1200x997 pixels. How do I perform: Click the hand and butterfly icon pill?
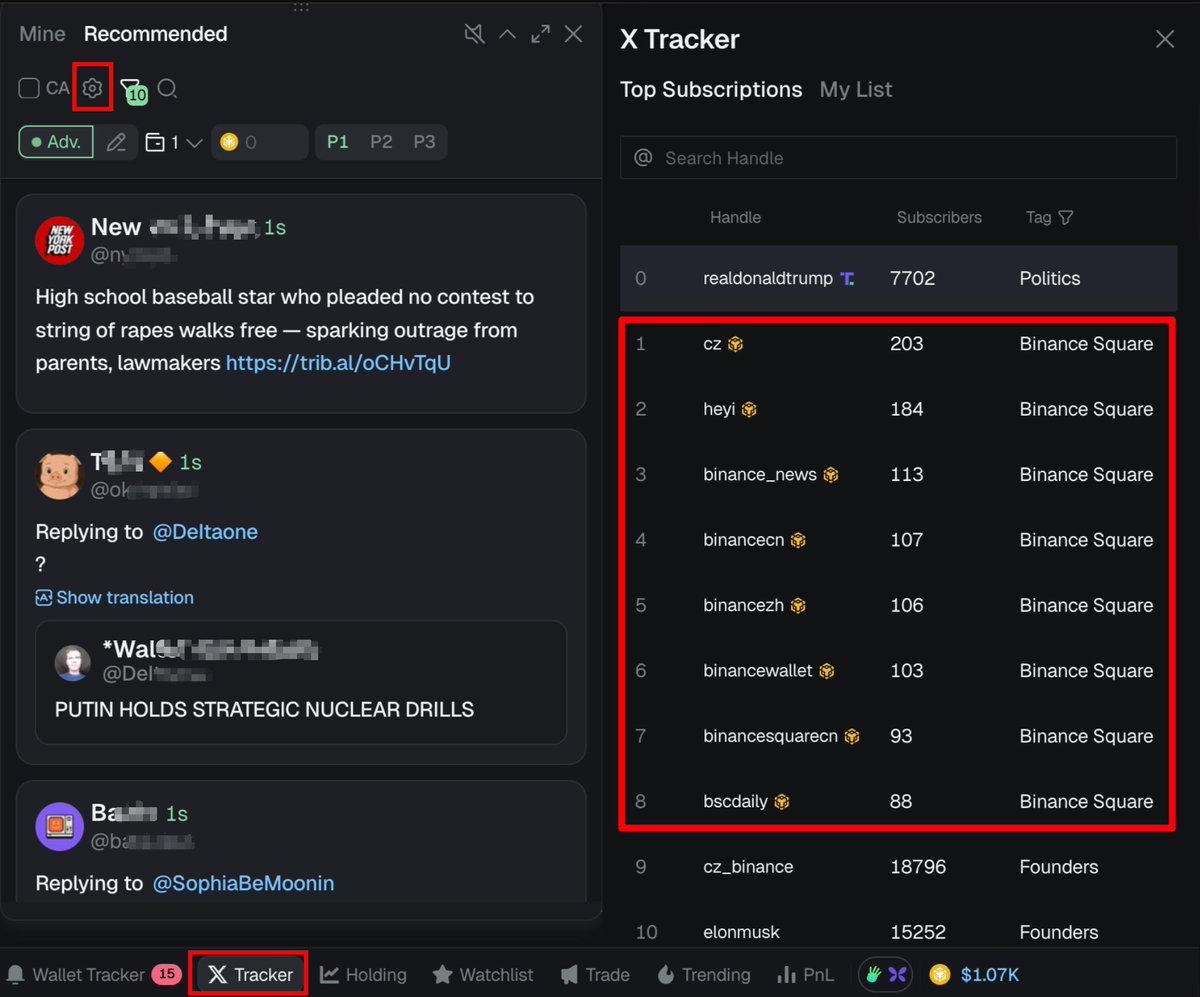pyautogui.click(x=888, y=974)
